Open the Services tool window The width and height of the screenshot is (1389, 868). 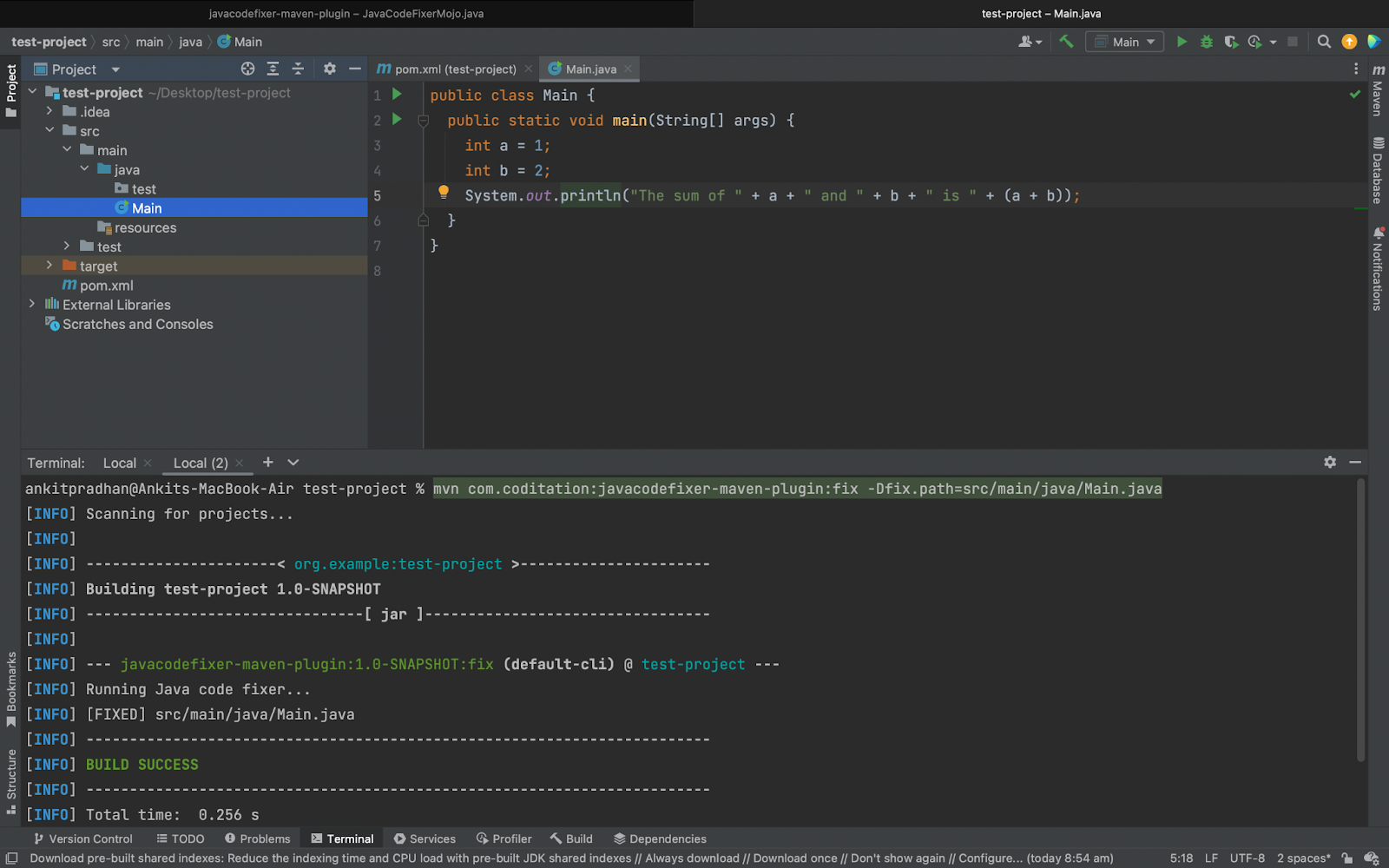click(425, 838)
